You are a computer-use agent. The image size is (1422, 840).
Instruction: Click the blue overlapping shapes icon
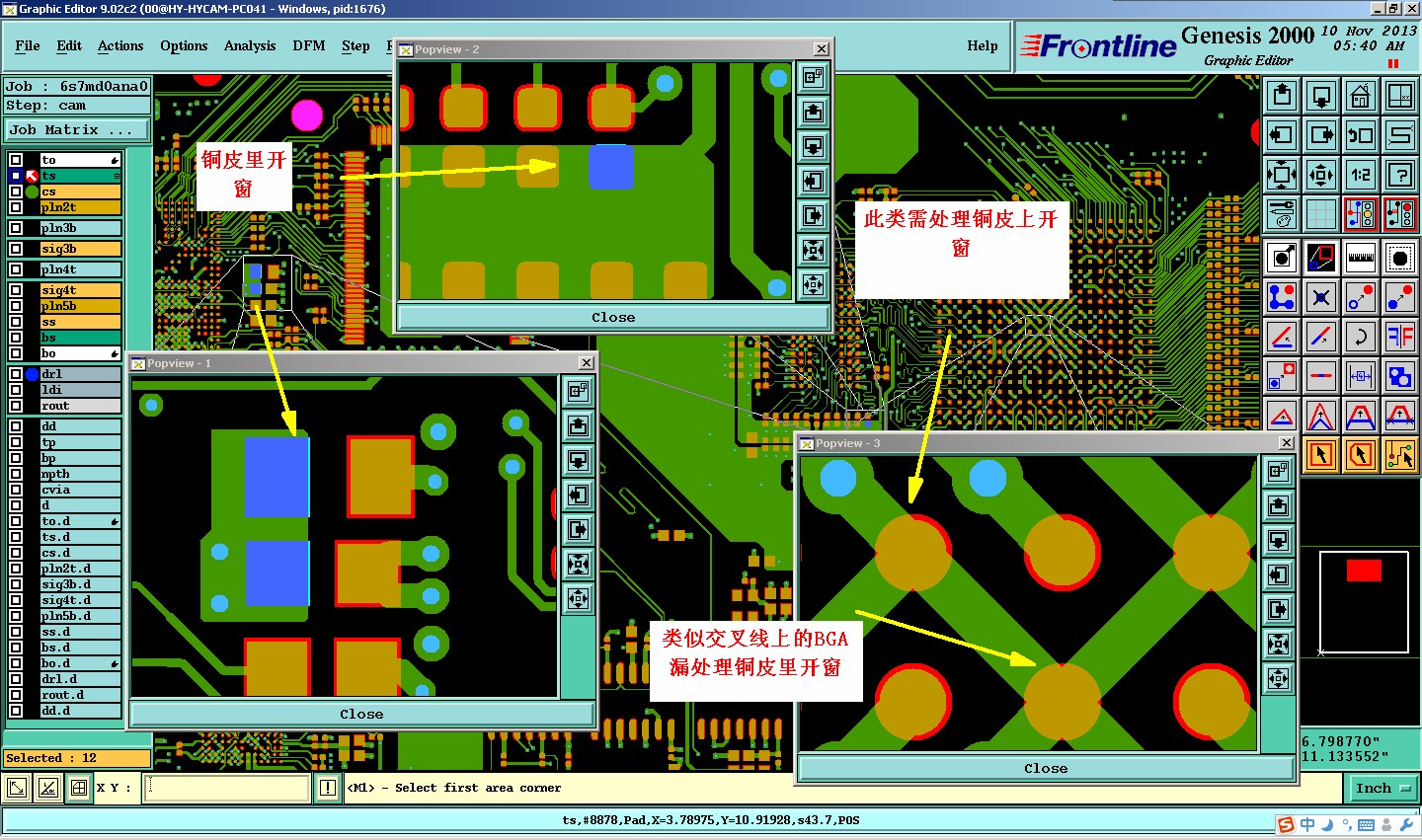(x=1400, y=376)
